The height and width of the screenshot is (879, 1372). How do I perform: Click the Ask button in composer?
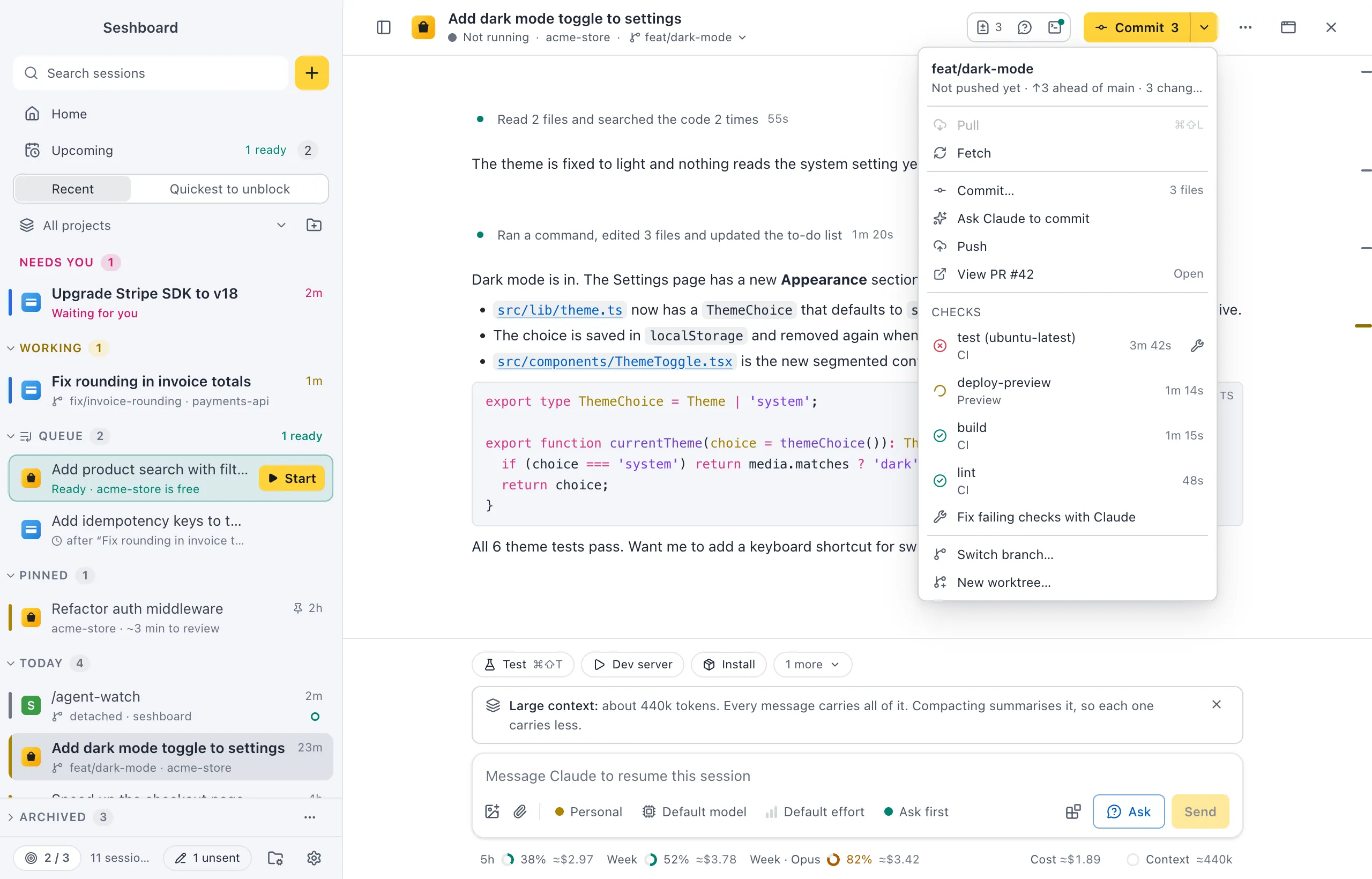click(1128, 811)
